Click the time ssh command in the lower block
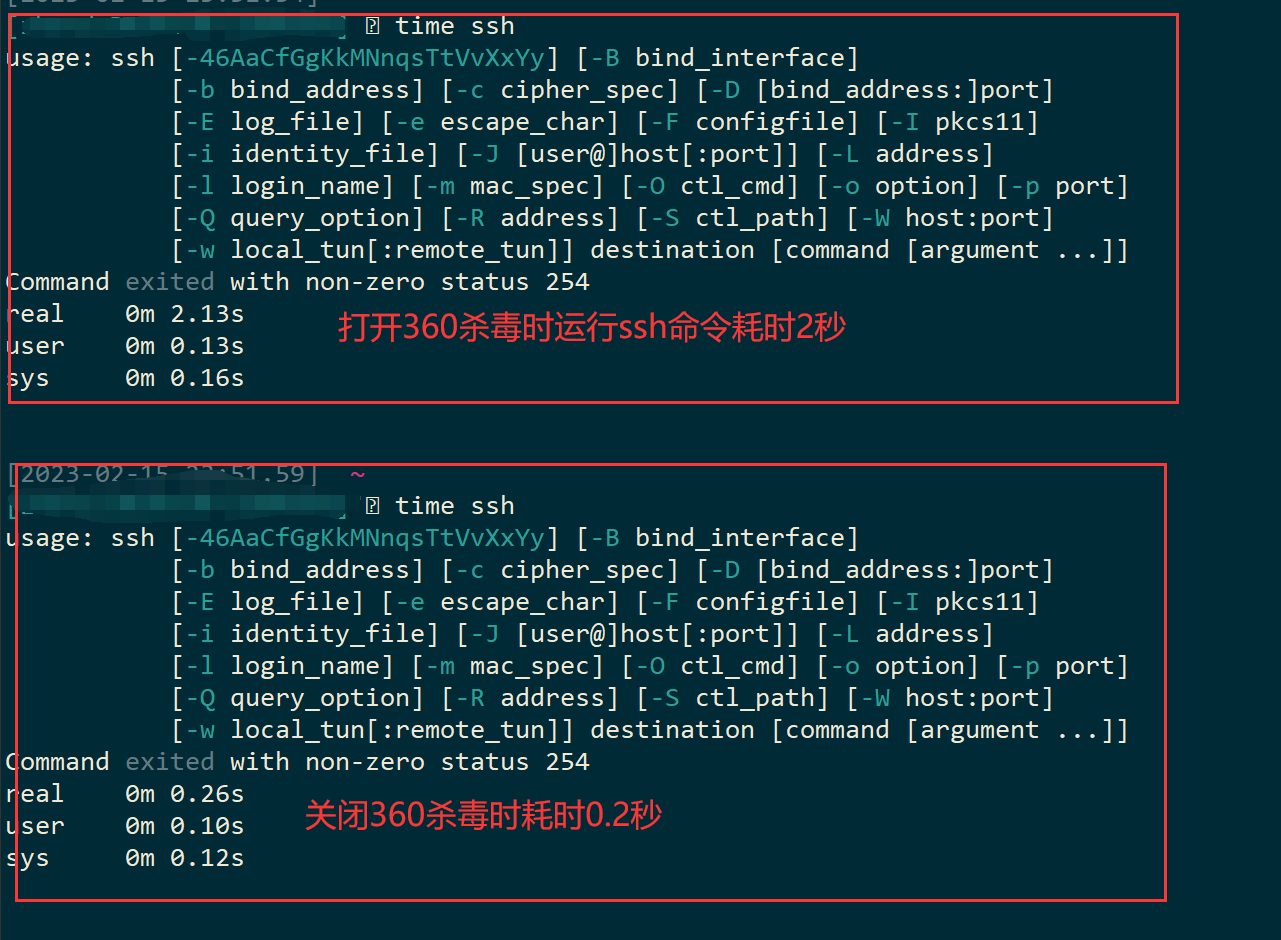Image resolution: width=1281 pixels, height=940 pixels. point(455,506)
